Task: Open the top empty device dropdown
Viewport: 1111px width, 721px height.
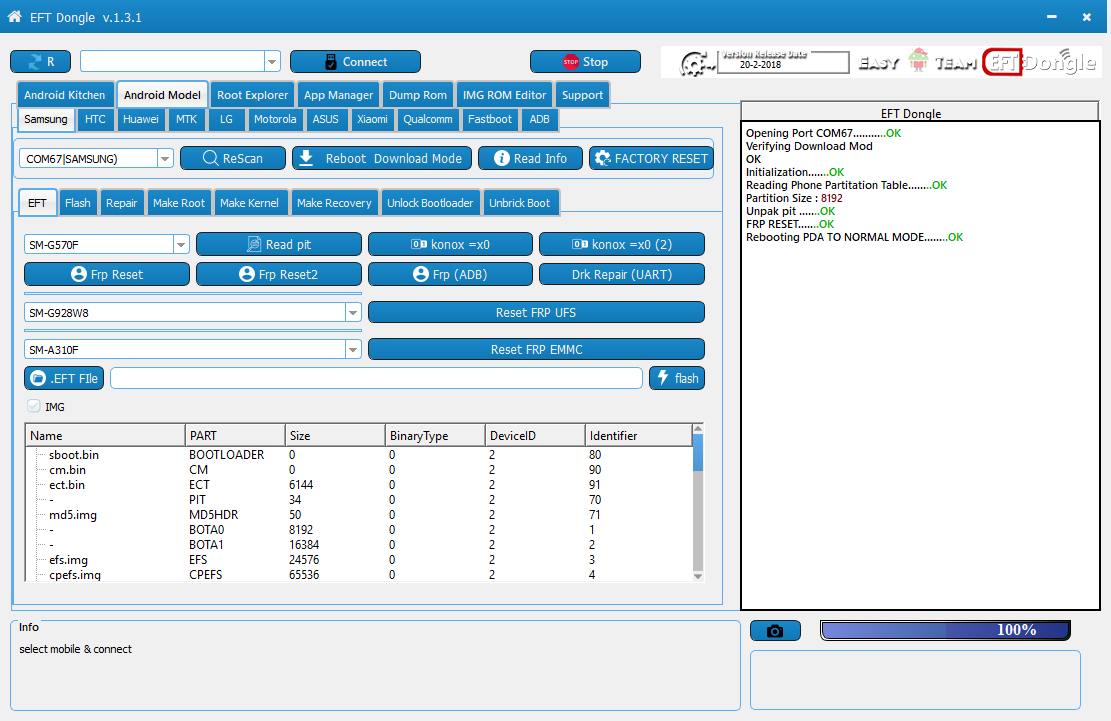Action: 272,62
